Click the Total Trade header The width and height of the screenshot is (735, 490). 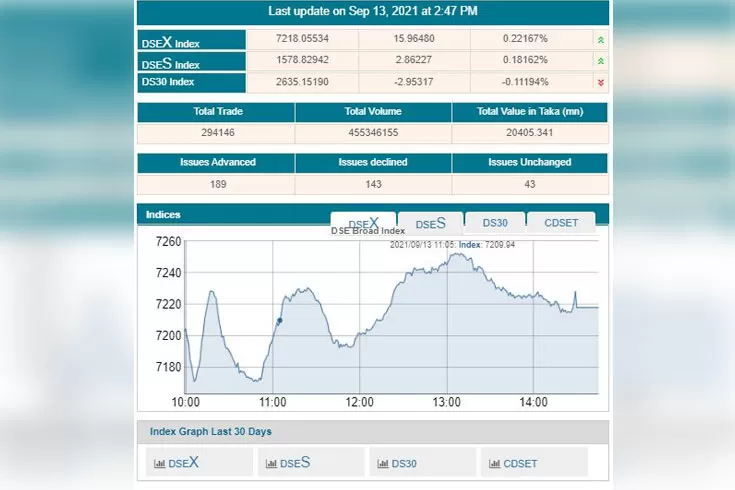pyautogui.click(x=216, y=112)
